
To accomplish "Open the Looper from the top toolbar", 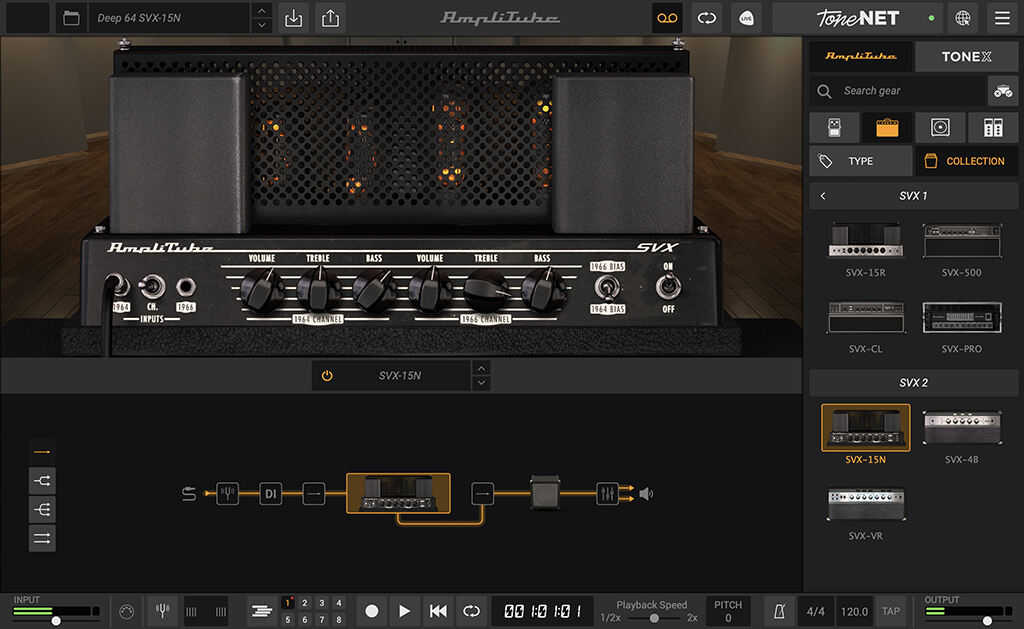I will coord(667,18).
